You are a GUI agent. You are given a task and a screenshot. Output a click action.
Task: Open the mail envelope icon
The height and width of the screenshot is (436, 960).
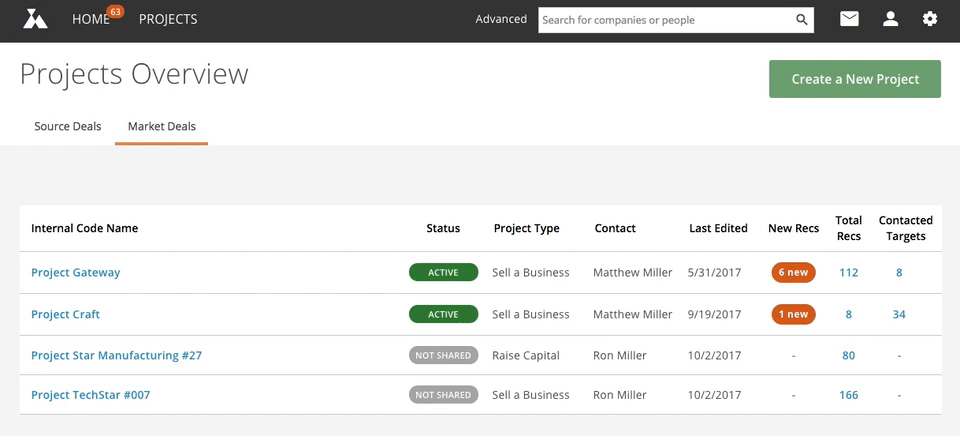849,20
